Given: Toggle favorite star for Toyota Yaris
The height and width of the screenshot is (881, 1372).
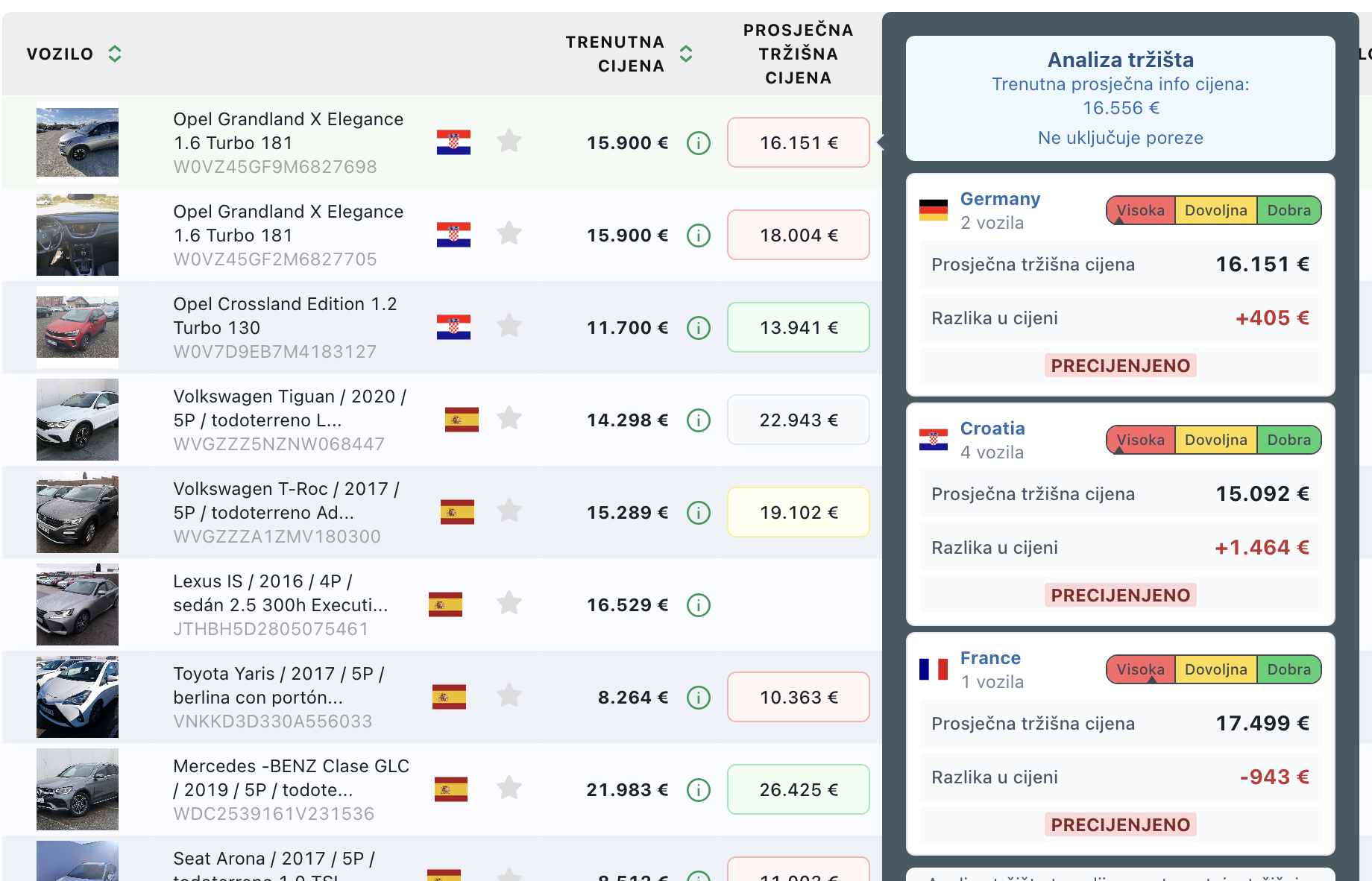Looking at the screenshot, I should click(x=509, y=695).
